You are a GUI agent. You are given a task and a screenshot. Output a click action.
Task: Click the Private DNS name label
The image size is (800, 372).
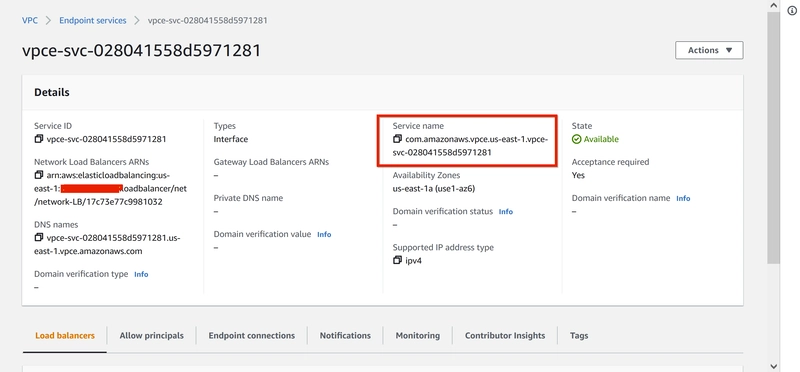click(x=248, y=198)
